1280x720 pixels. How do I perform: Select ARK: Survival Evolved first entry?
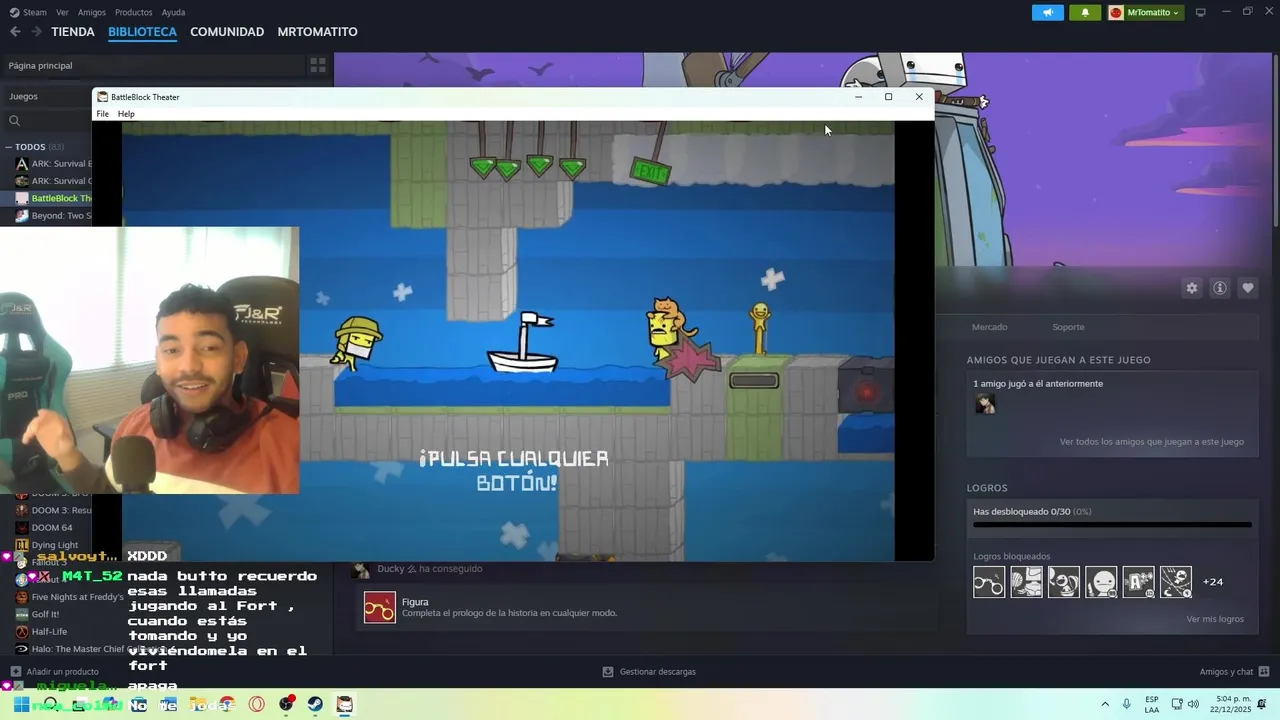(x=52, y=163)
